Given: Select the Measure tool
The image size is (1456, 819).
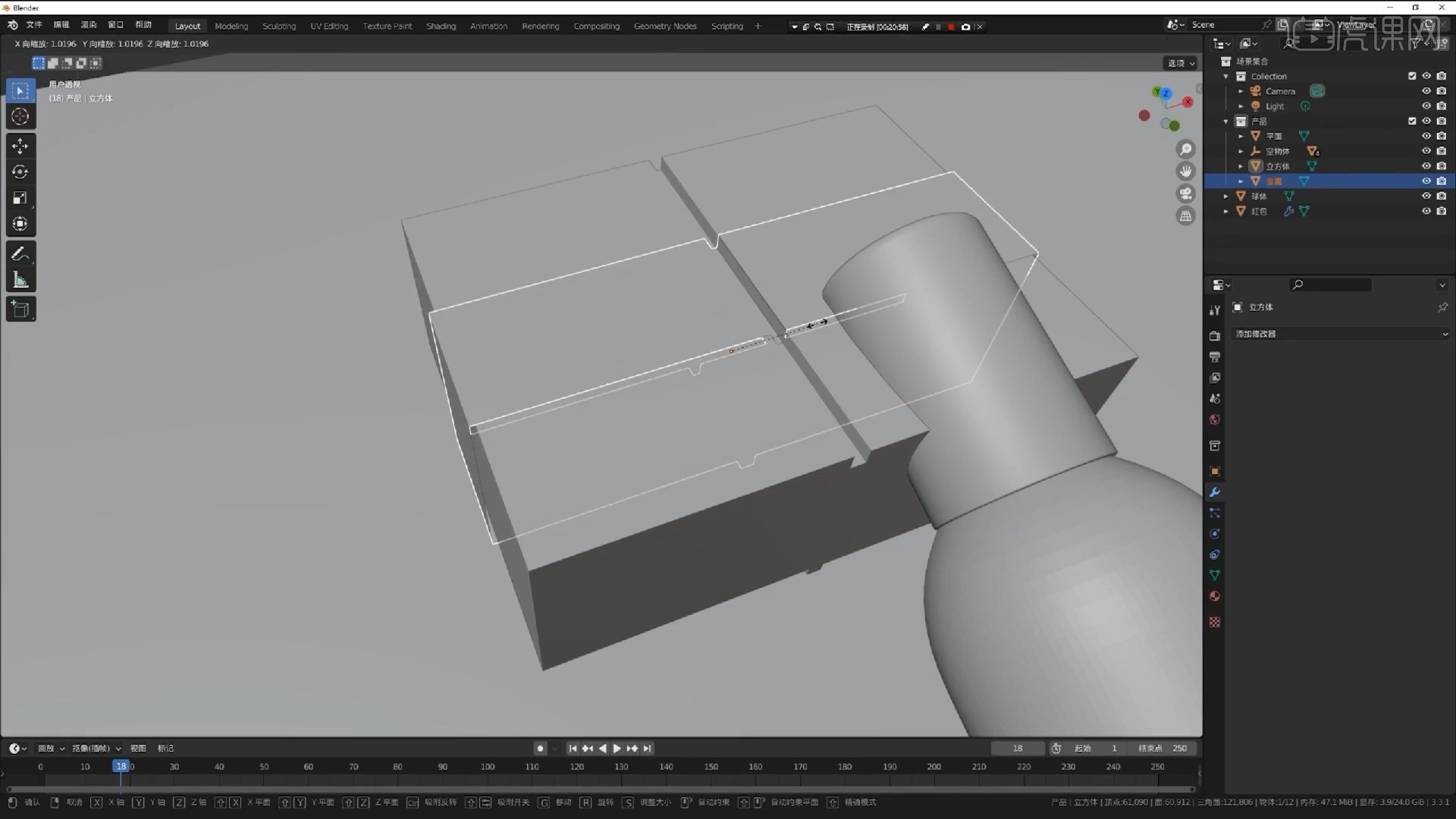Looking at the screenshot, I should click(x=20, y=280).
